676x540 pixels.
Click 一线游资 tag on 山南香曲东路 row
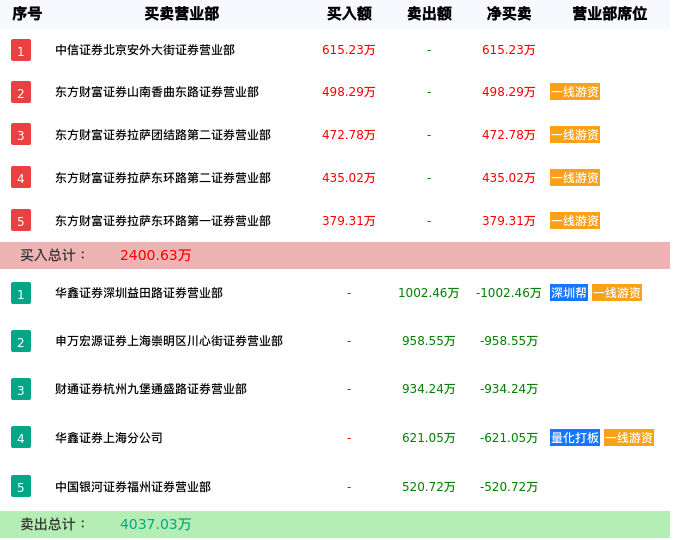point(575,92)
